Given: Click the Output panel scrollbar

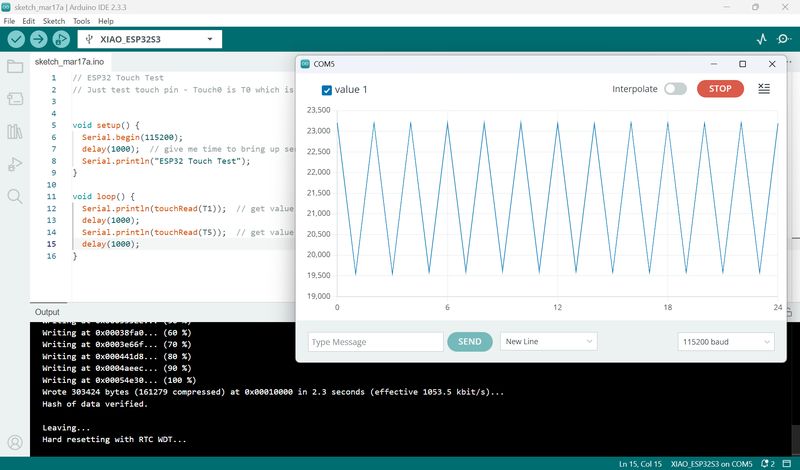Looking at the screenshot, I should tap(796, 440).
